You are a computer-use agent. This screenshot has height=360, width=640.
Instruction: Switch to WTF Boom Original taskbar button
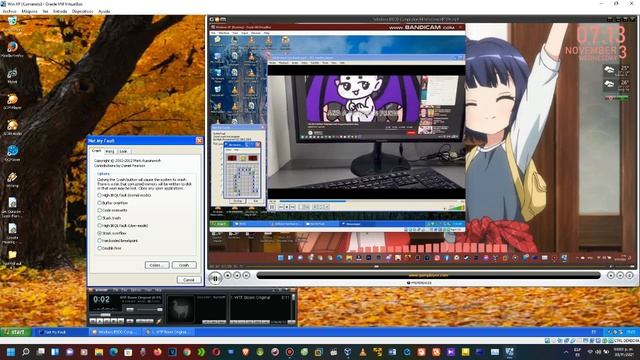click(x=169, y=332)
